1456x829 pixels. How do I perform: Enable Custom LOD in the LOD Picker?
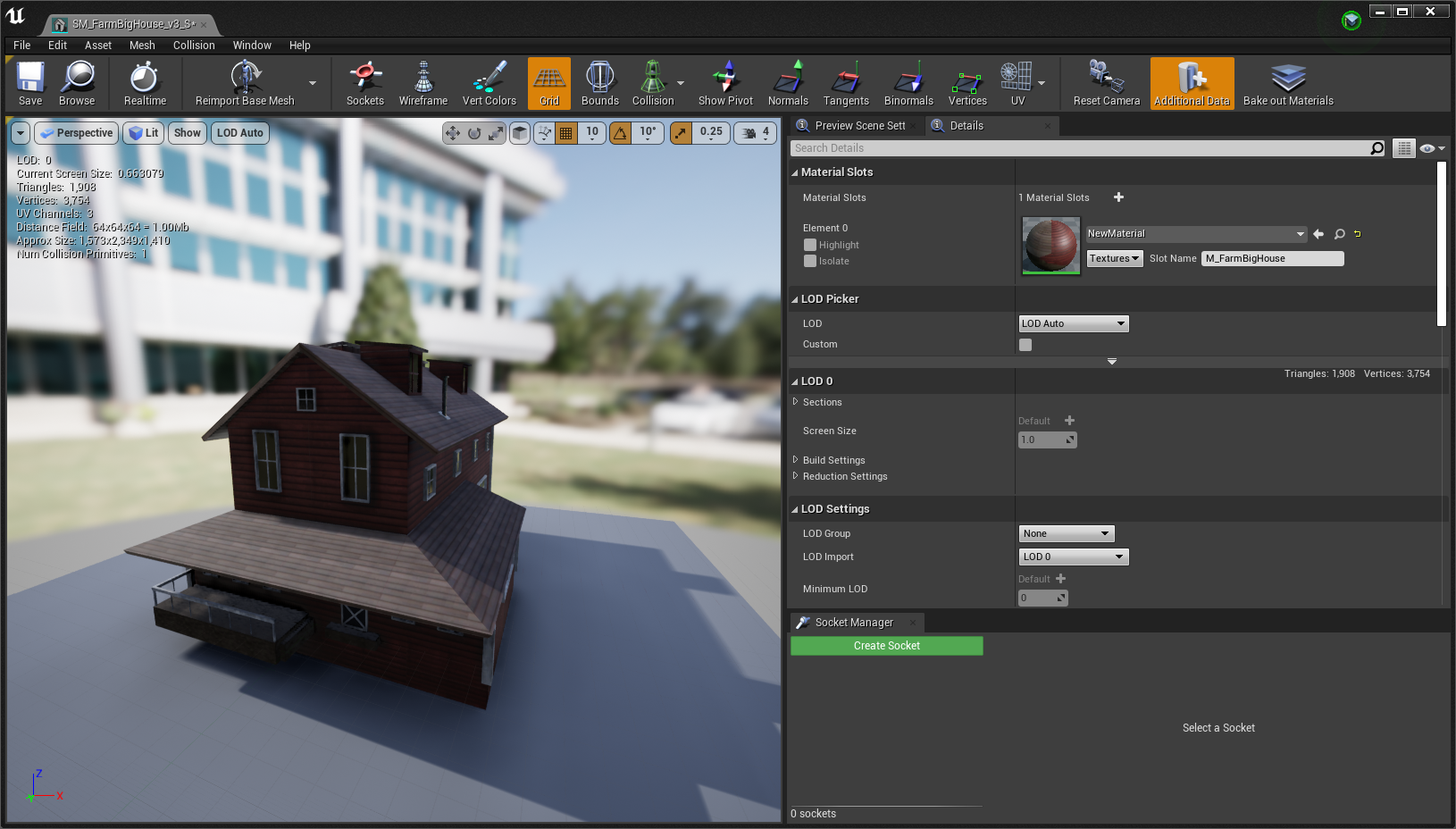pyautogui.click(x=1025, y=344)
